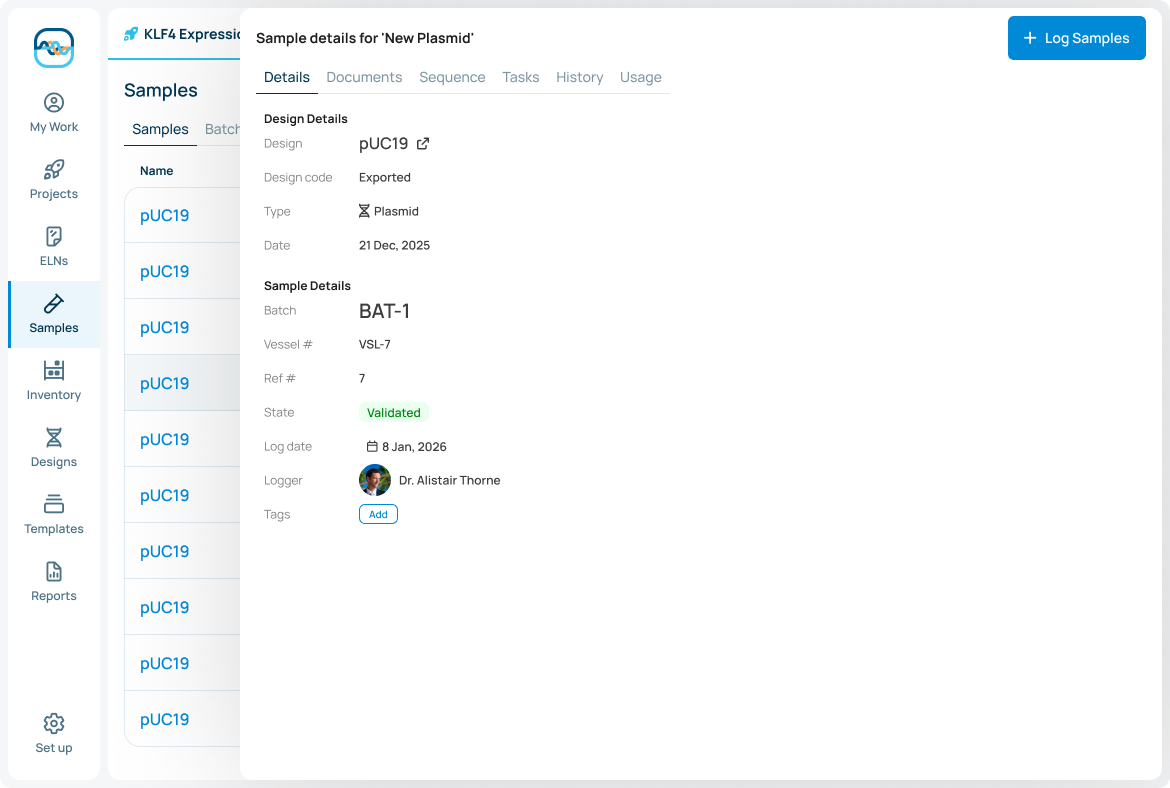Screen dimensions: 1170x788
Task: Open ELNs notebook icon
Action: [54, 237]
